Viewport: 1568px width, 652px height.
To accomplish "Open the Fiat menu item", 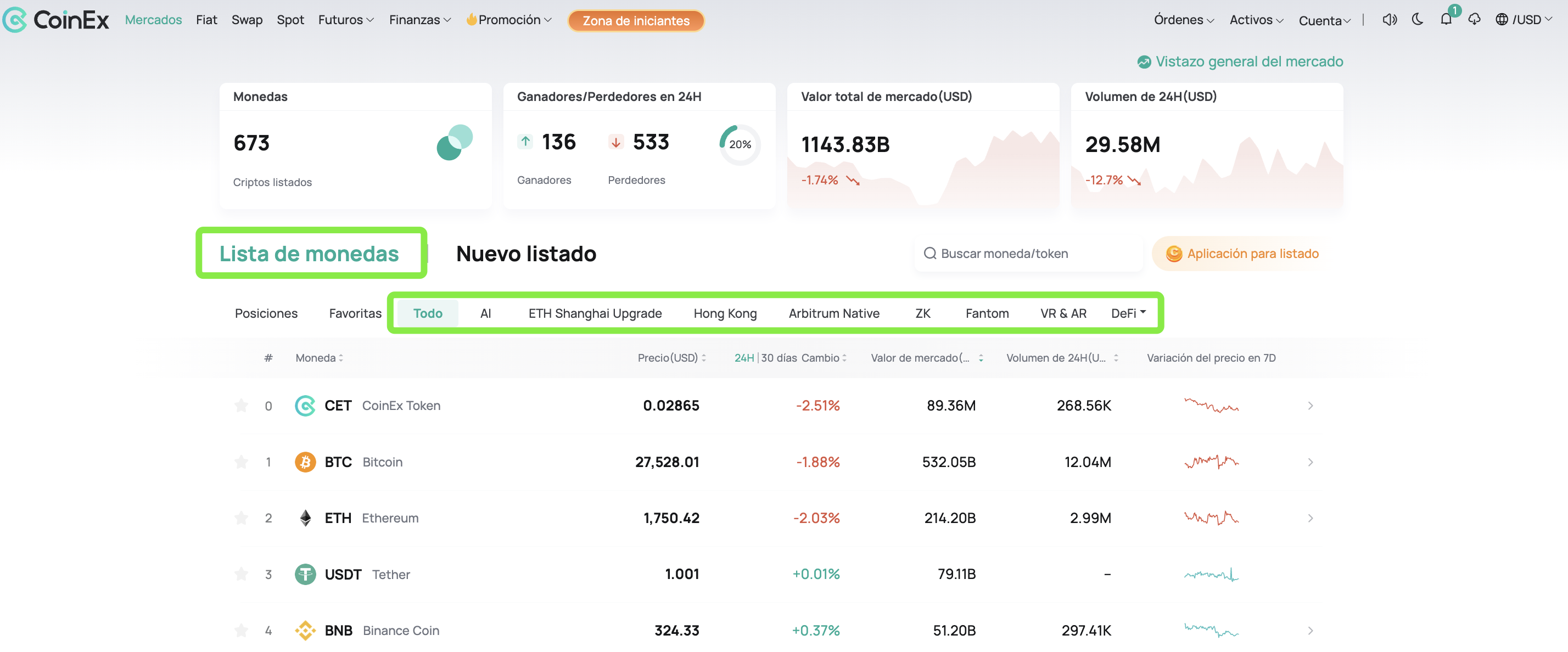I will (206, 19).
